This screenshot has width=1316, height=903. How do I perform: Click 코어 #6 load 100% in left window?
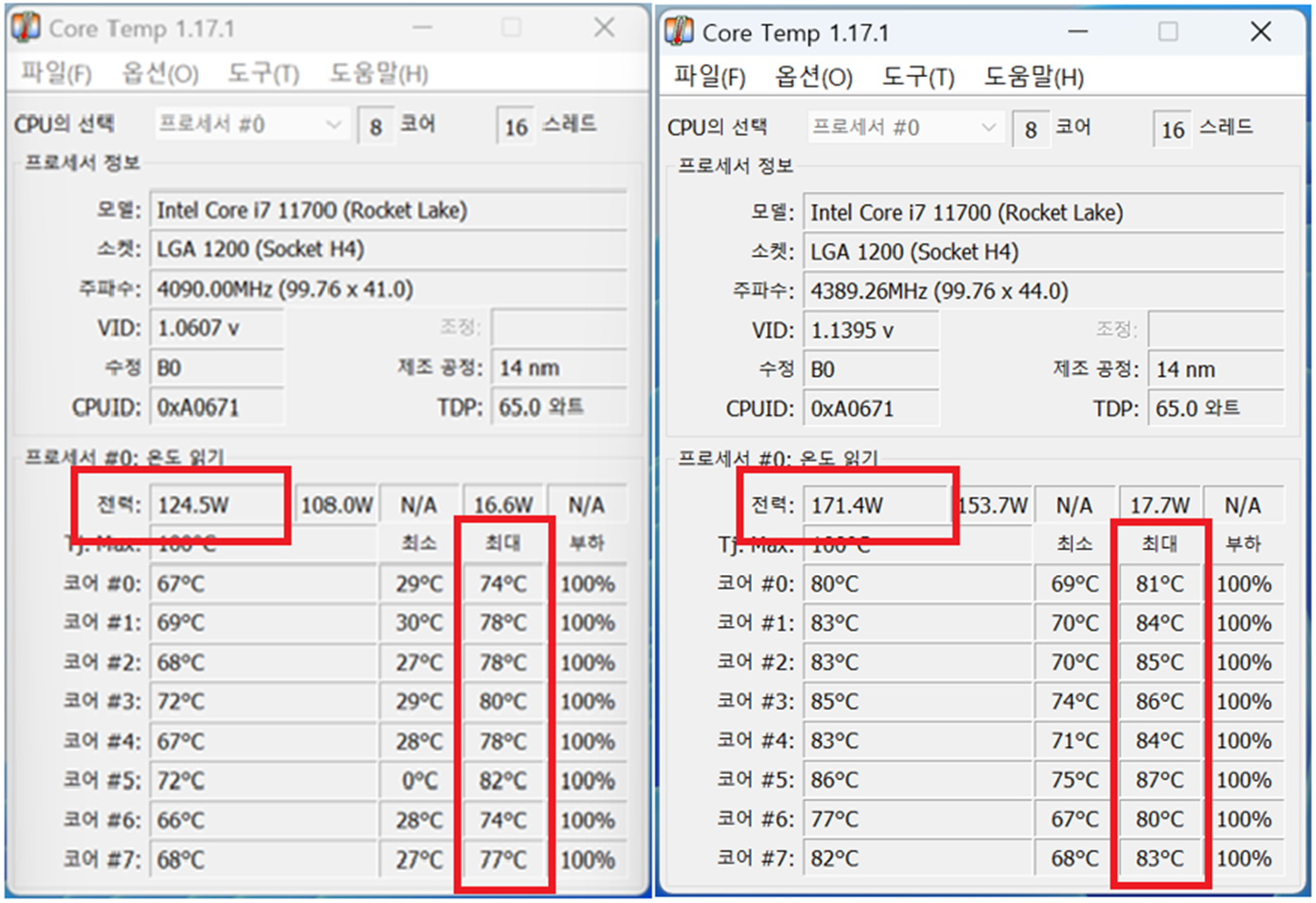point(586,819)
